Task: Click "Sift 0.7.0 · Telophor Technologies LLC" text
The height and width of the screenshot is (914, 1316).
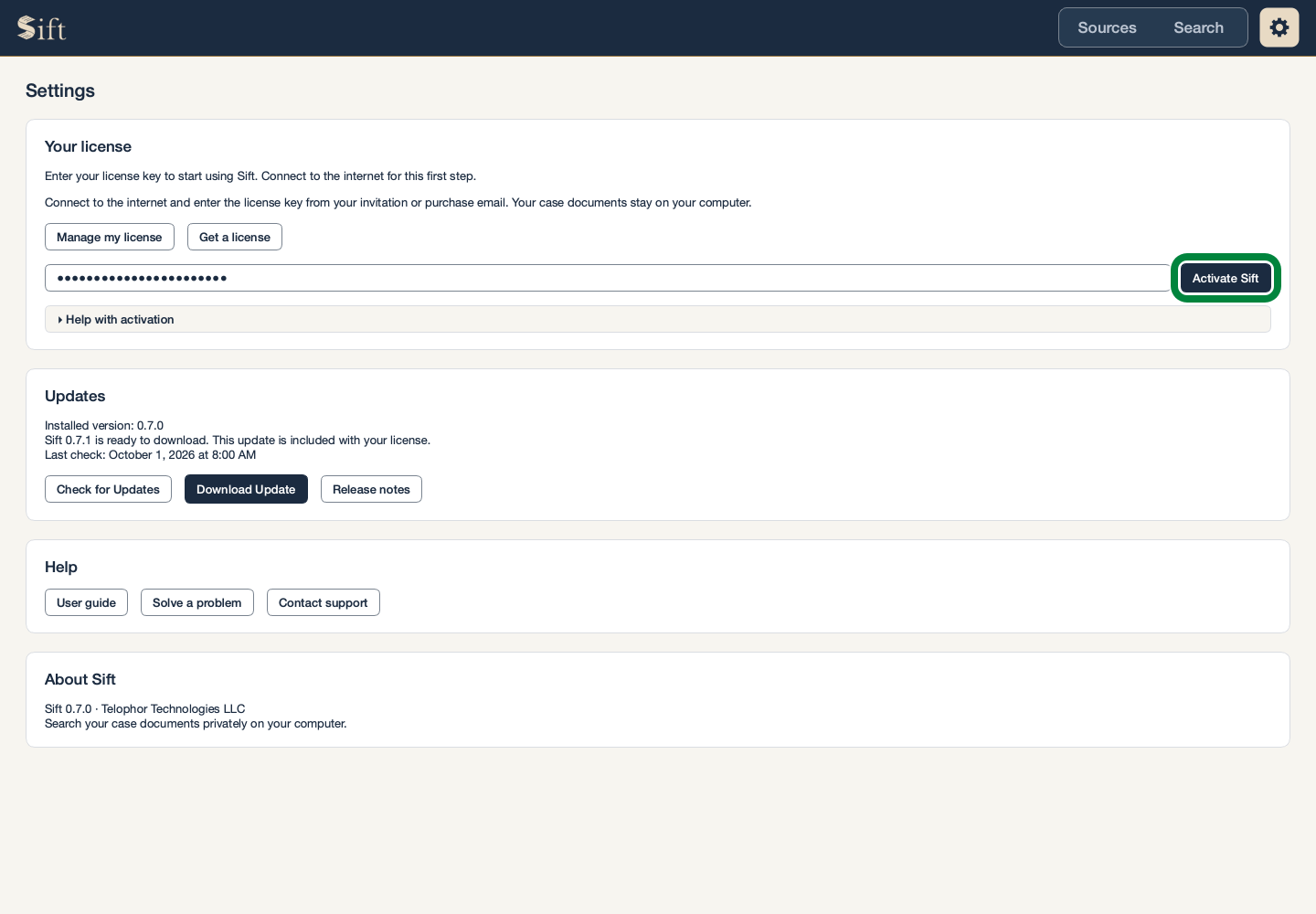Action: [x=145, y=708]
